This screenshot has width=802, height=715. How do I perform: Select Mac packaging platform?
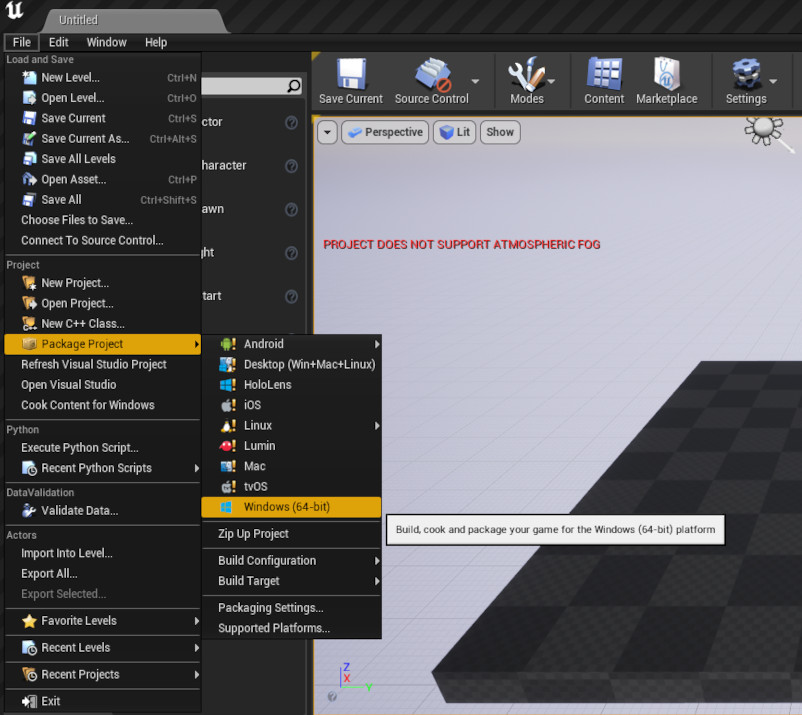(x=292, y=466)
